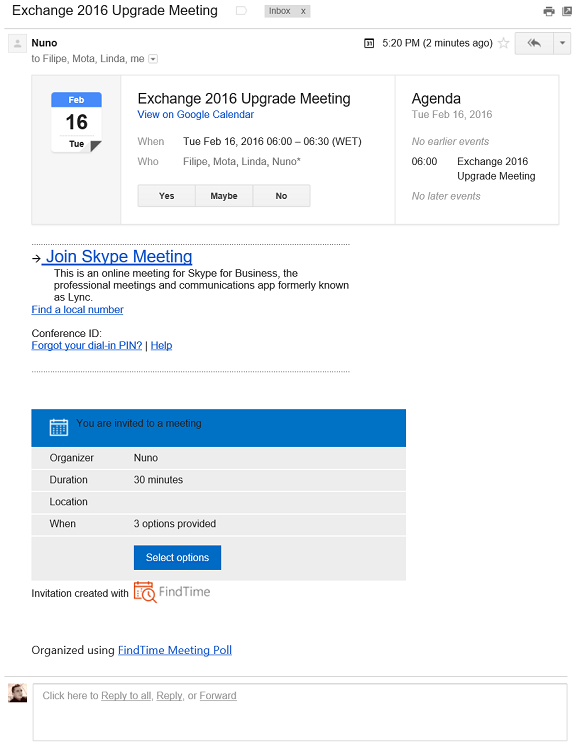Click the 'Tue Feb 16, 2016' agenda date
The height and width of the screenshot is (745, 575).
(452, 115)
